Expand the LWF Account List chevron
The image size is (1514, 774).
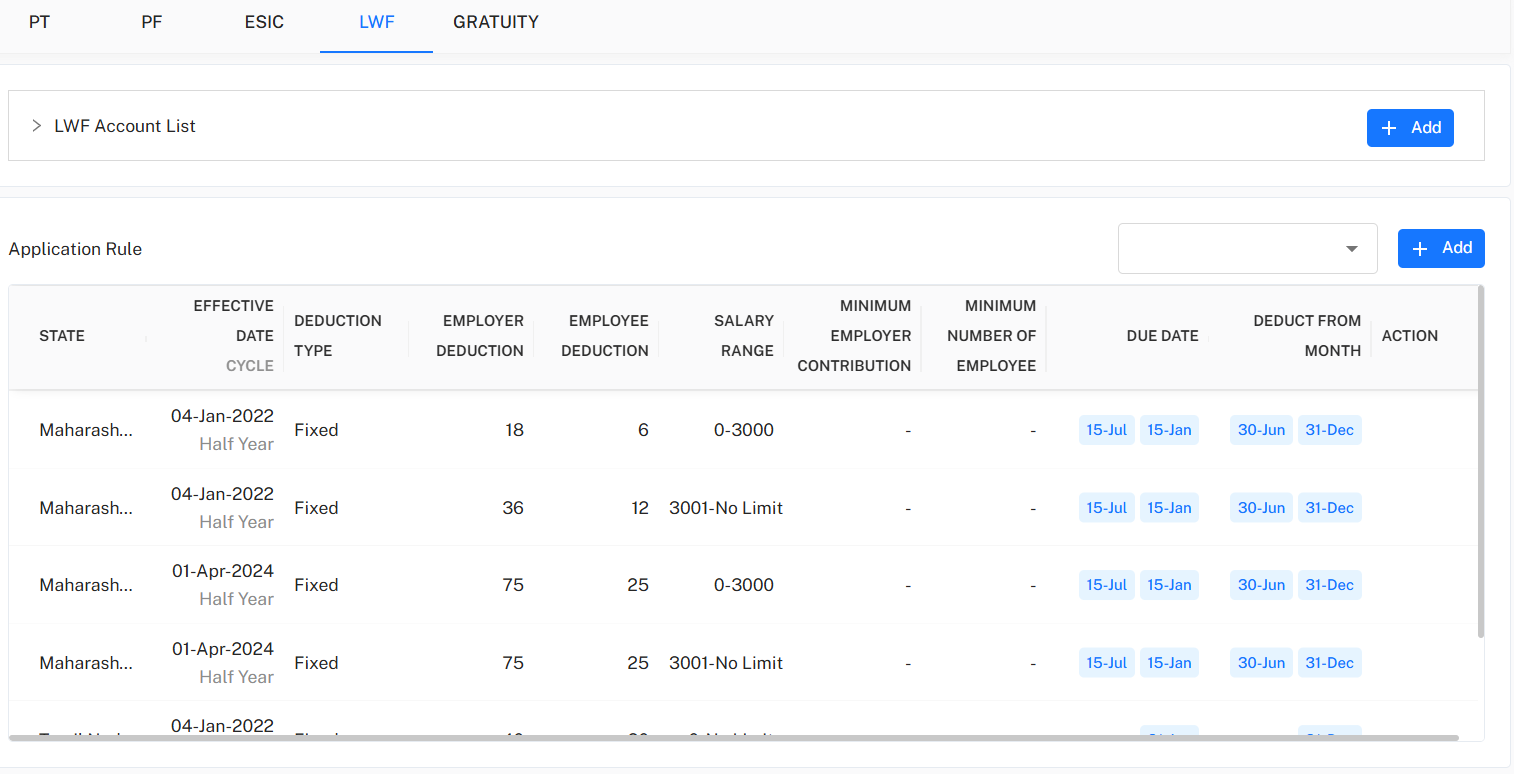point(36,126)
